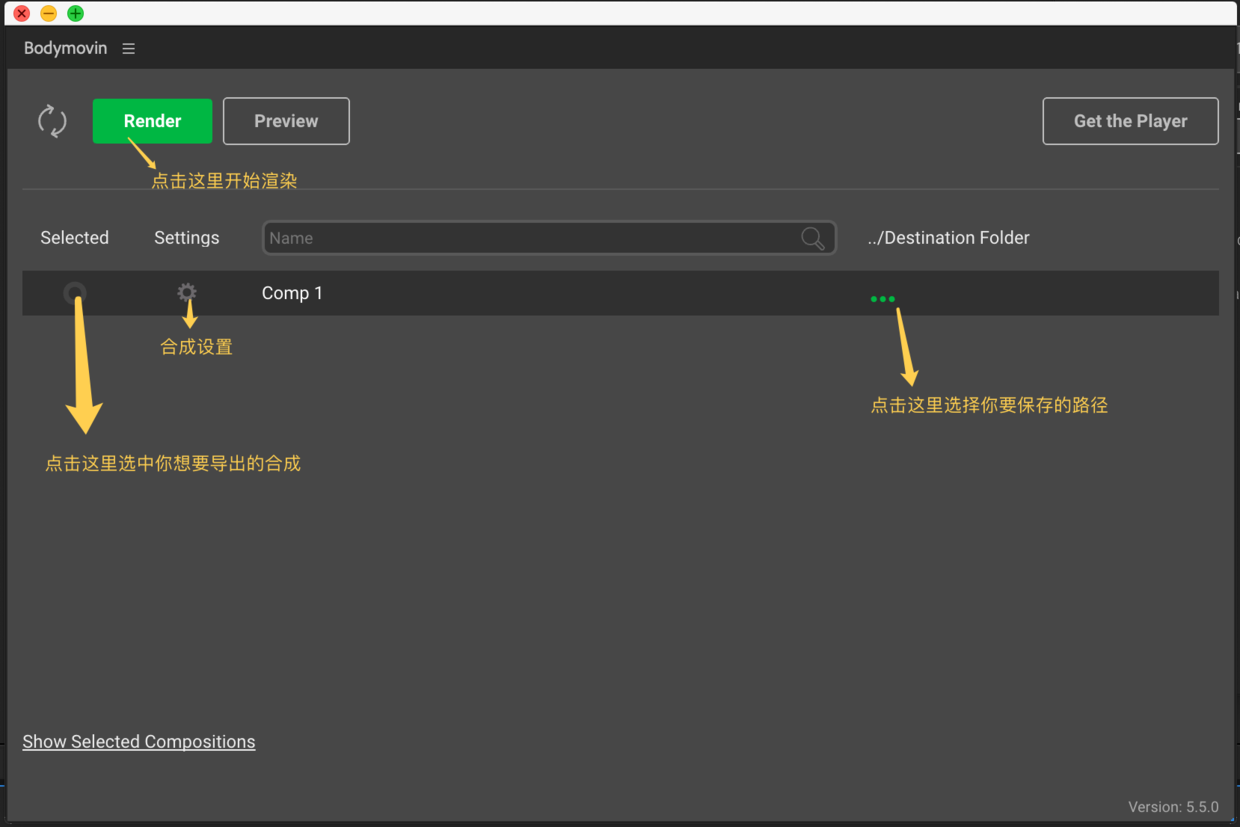This screenshot has height=827, width=1240.
Task: Click Get the Player button
Action: click(x=1130, y=121)
